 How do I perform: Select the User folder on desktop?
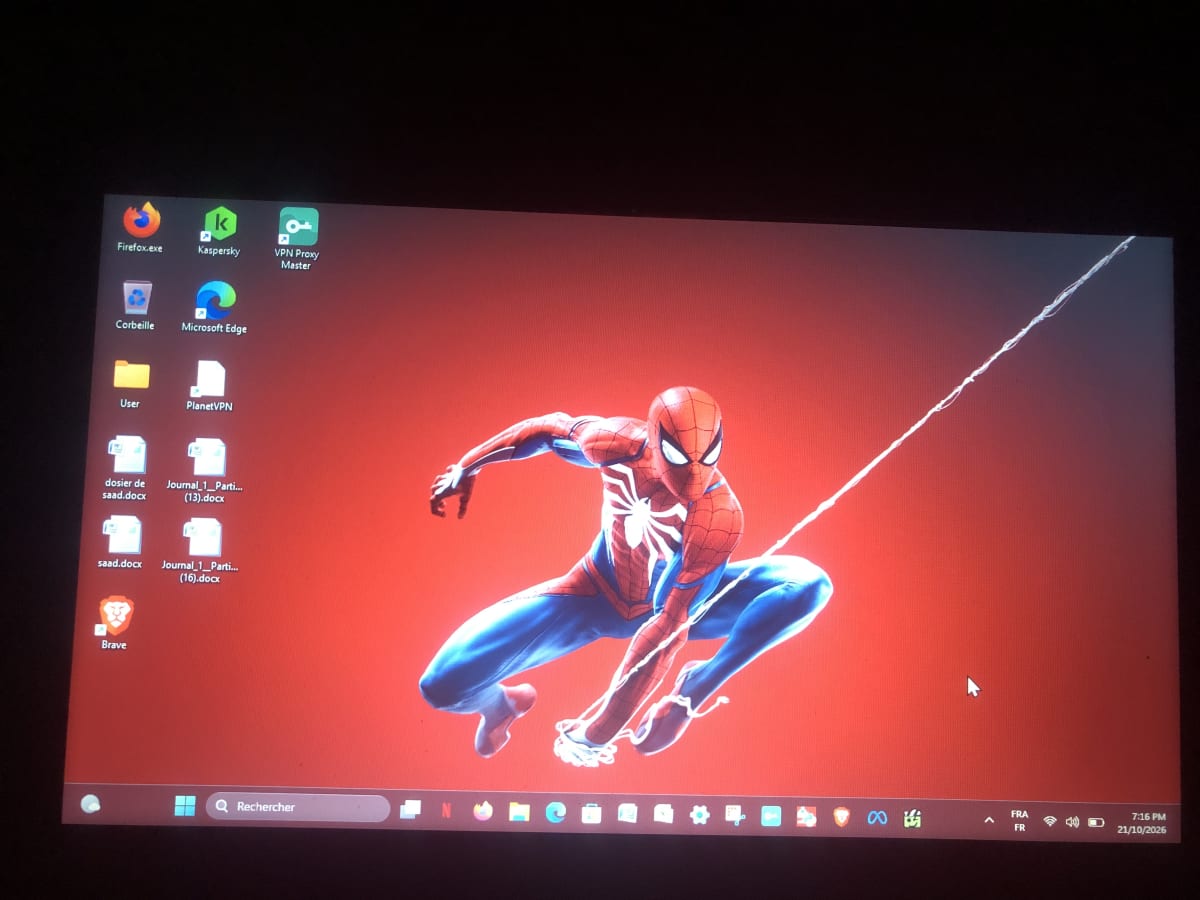(x=131, y=384)
